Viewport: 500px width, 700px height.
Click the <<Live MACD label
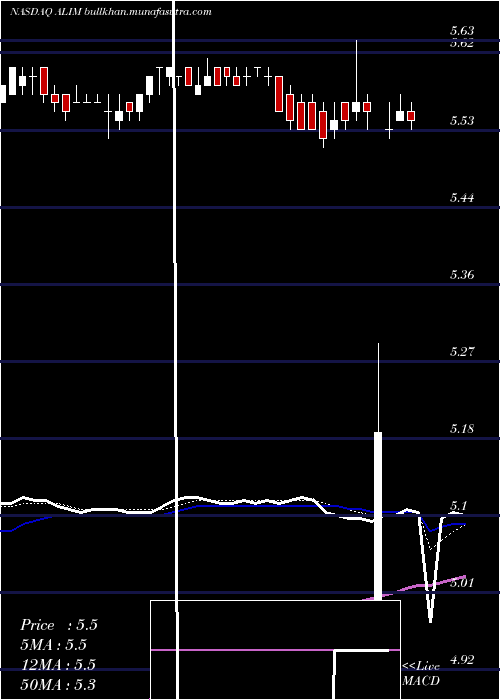point(421,673)
